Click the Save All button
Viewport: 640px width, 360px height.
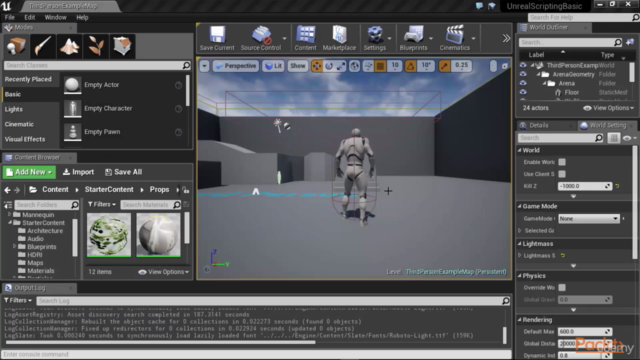(123, 172)
